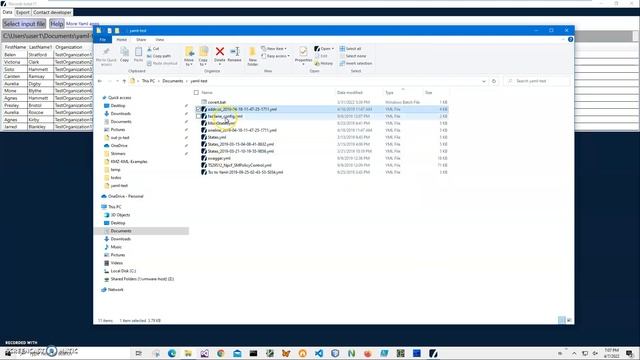Switch to the View ribbon tab
640x360 pixels.
[x=160, y=40]
